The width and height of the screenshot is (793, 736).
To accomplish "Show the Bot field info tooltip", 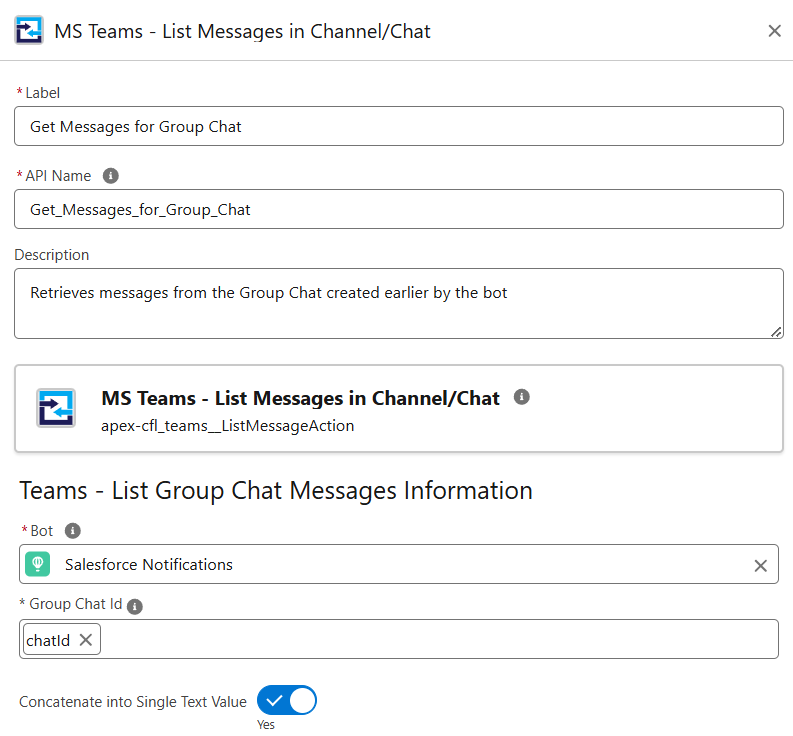I will pos(73,531).
